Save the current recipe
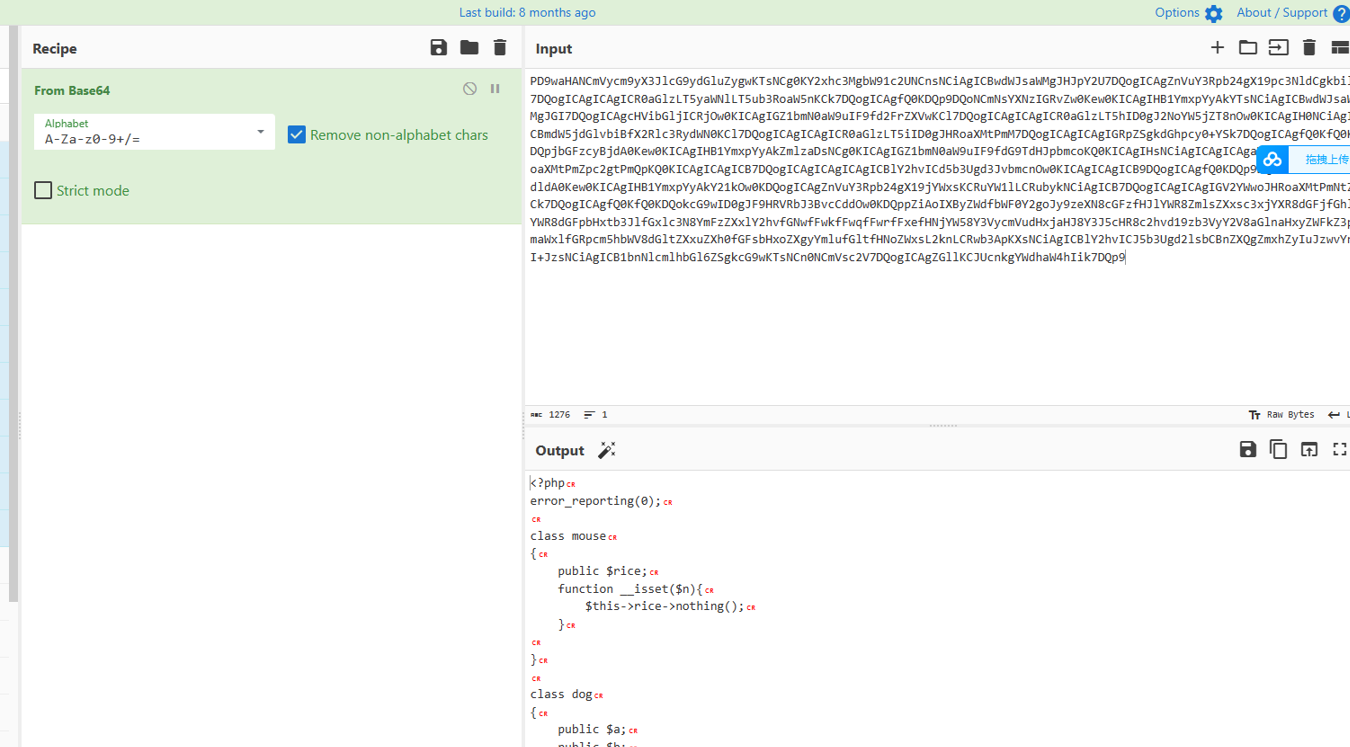Image resolution: width=1350 pixels, height=747 pixels. (x=438, y=48)
